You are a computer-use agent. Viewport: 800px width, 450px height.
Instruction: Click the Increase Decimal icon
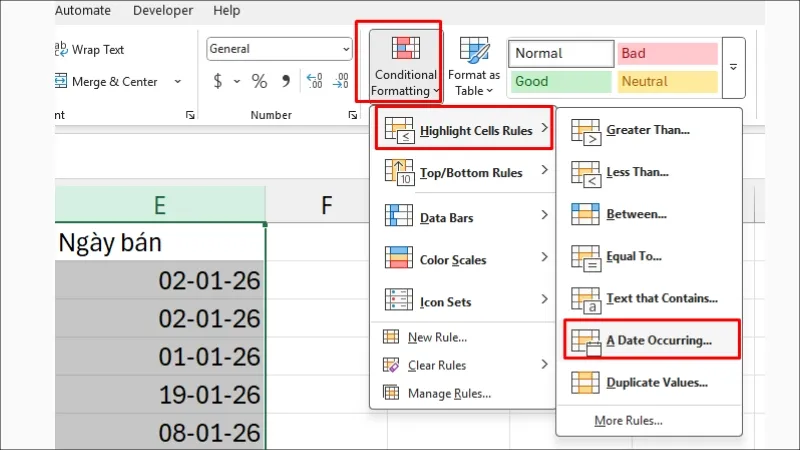(314, 81)
